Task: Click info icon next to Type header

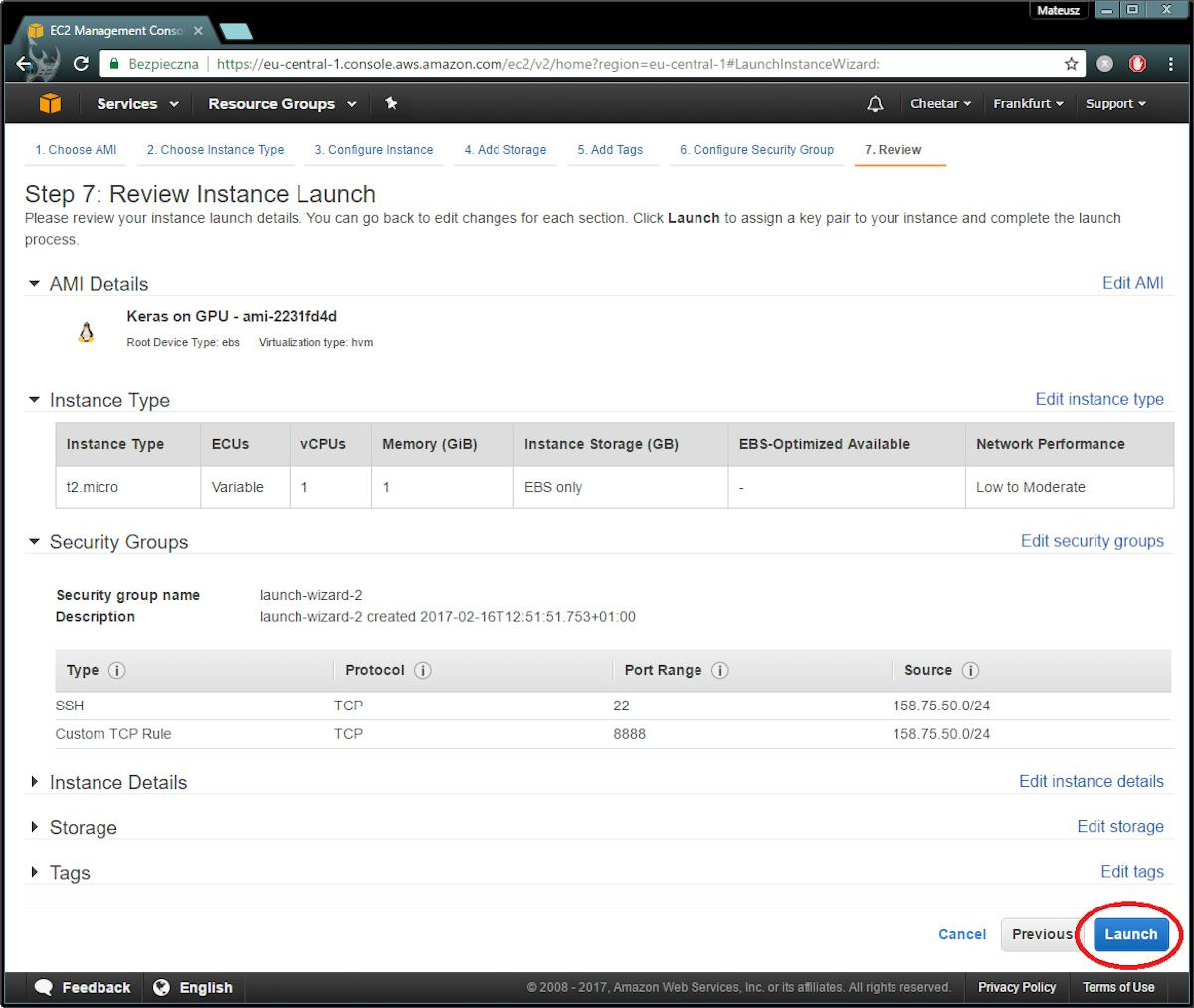Action: [116, 670]
